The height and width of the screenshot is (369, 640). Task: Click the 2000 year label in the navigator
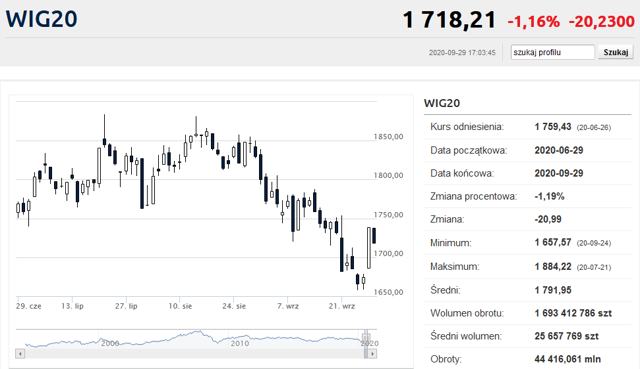click(110, 343)
